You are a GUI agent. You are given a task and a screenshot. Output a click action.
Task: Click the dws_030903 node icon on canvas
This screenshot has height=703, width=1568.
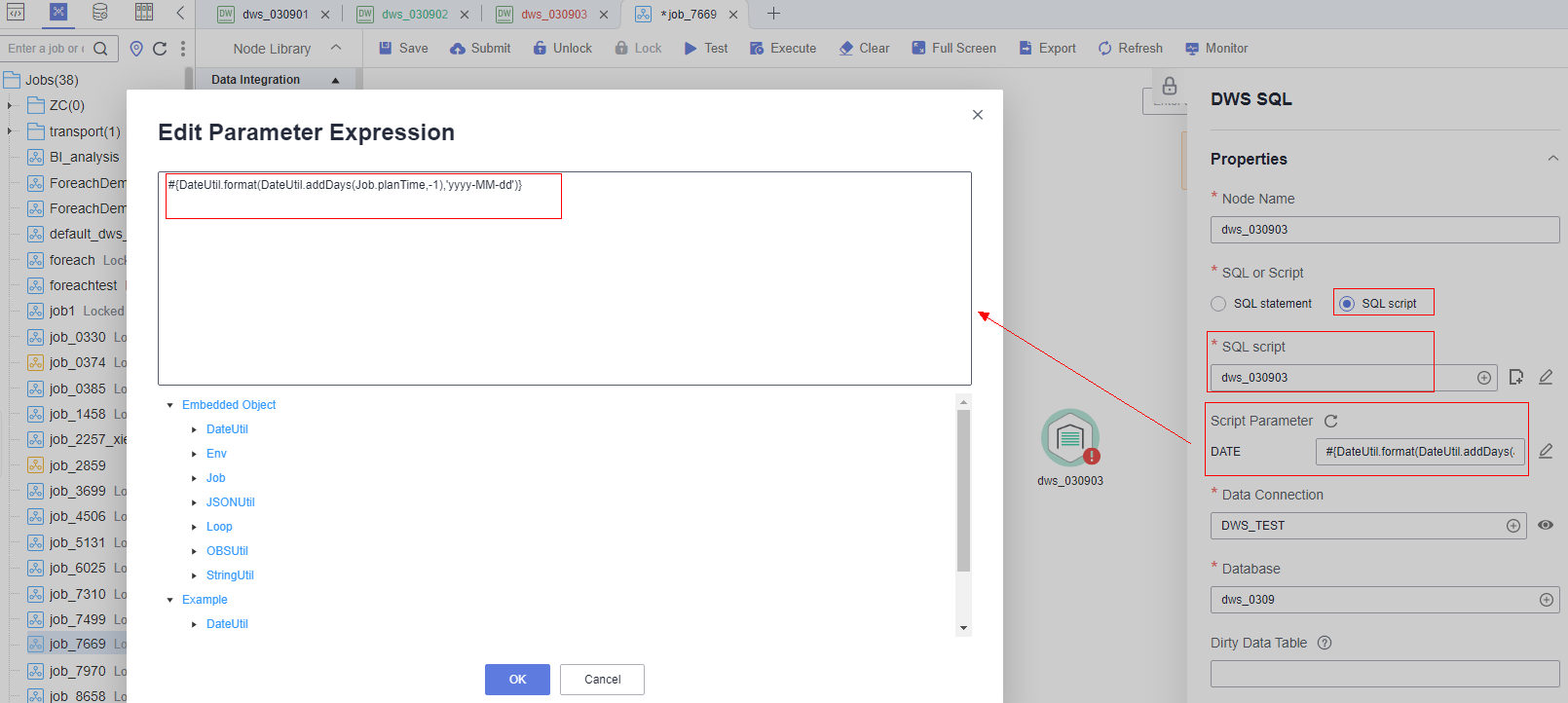point(1069,438)
